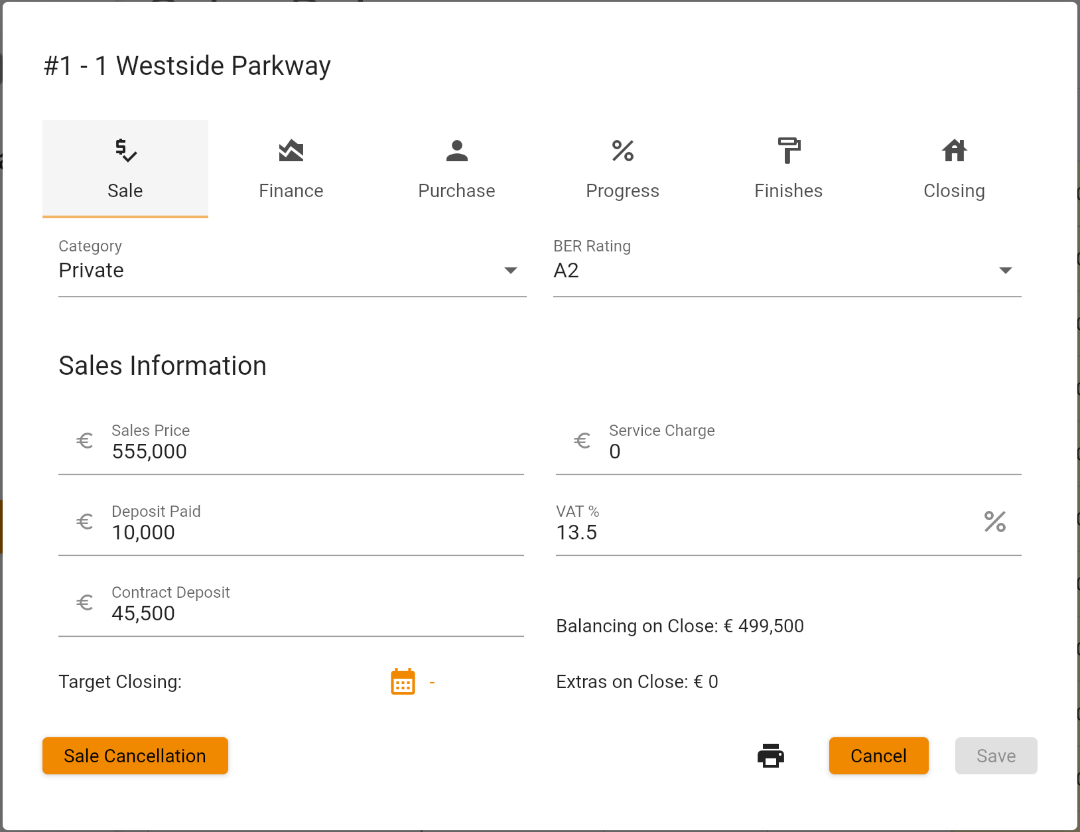This screenshot has height=832, width=1080.
Task: Click the printer icon
Action: coord(770,756)
